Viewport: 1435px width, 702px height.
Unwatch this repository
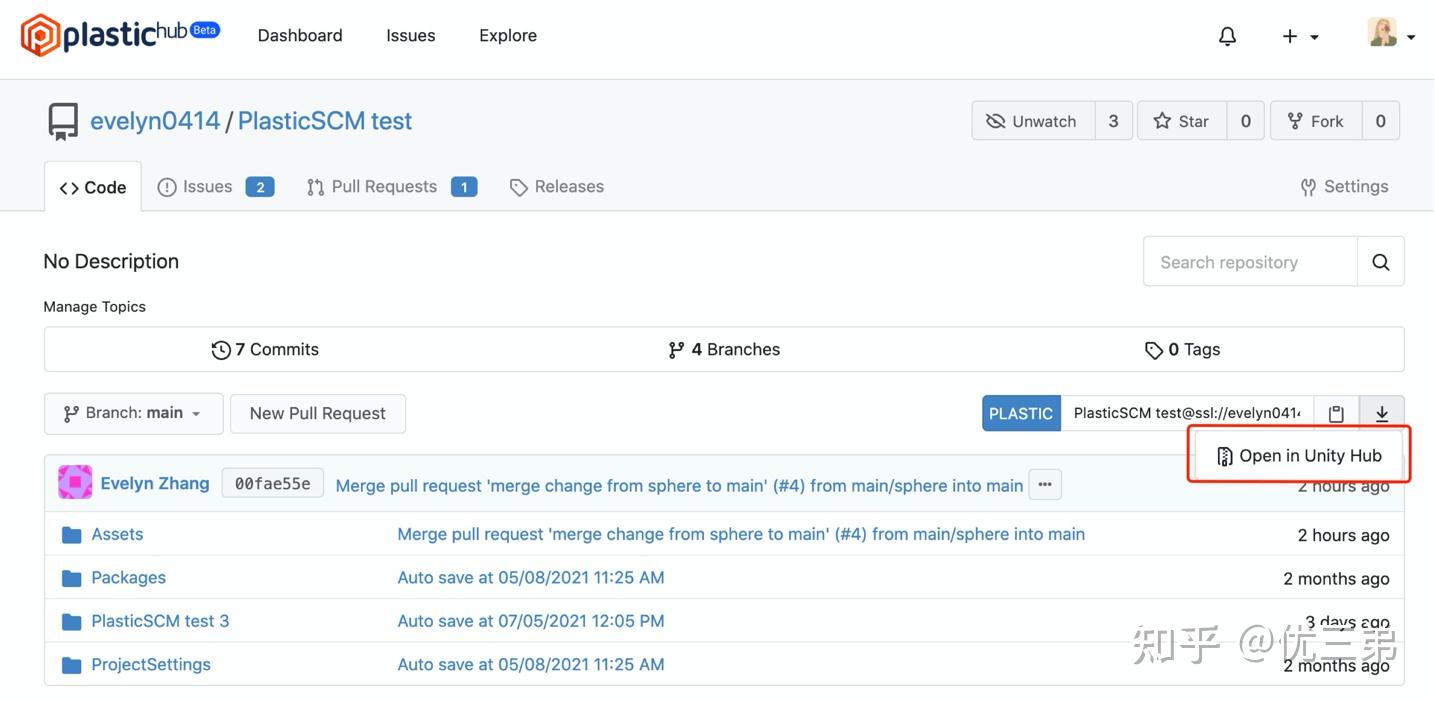pos(1033,121)
